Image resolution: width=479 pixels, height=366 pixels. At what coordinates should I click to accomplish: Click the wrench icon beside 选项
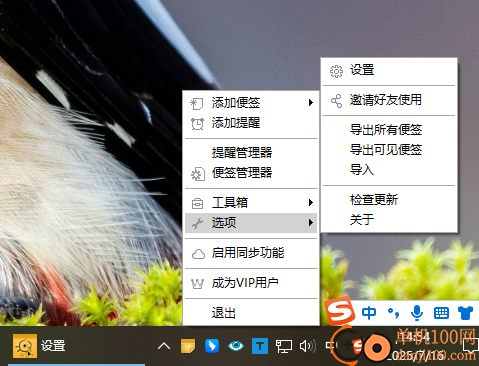pyautogui.click(x=197, y=223)
